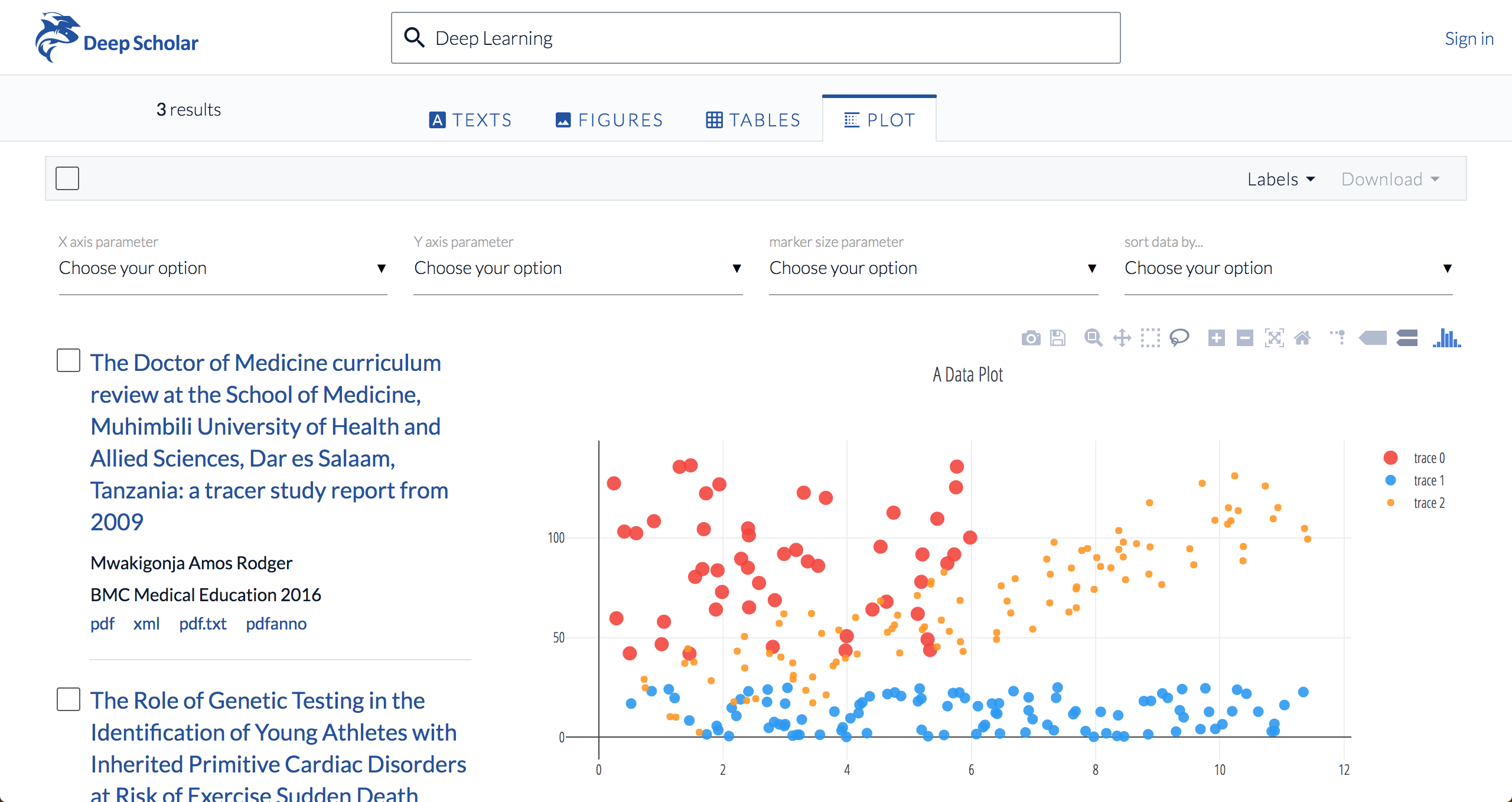Check the Doctor of Medicine curriculum result
This screenshot has width=1512, height=802.
[x=69, y=360]
